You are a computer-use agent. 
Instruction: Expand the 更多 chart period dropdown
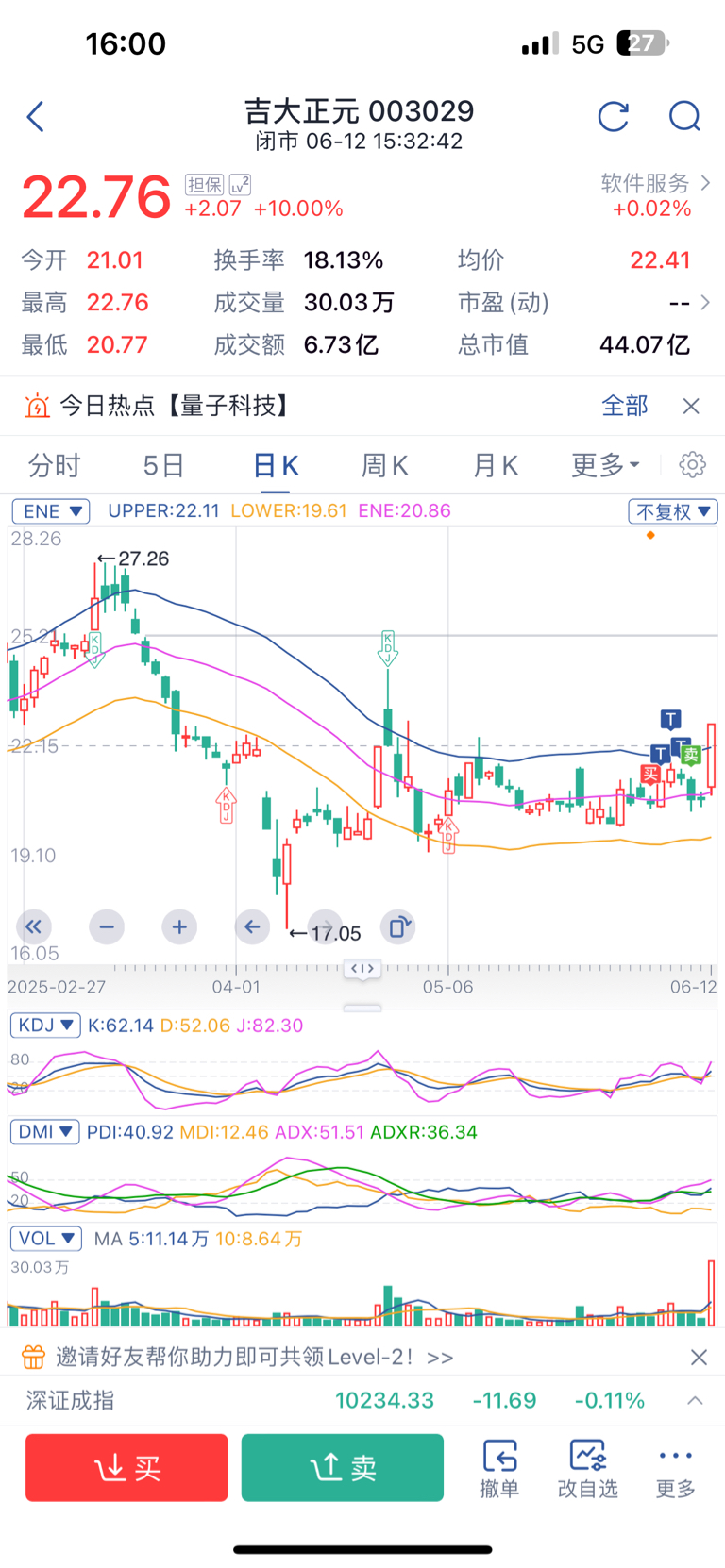(x=606, y=464)
